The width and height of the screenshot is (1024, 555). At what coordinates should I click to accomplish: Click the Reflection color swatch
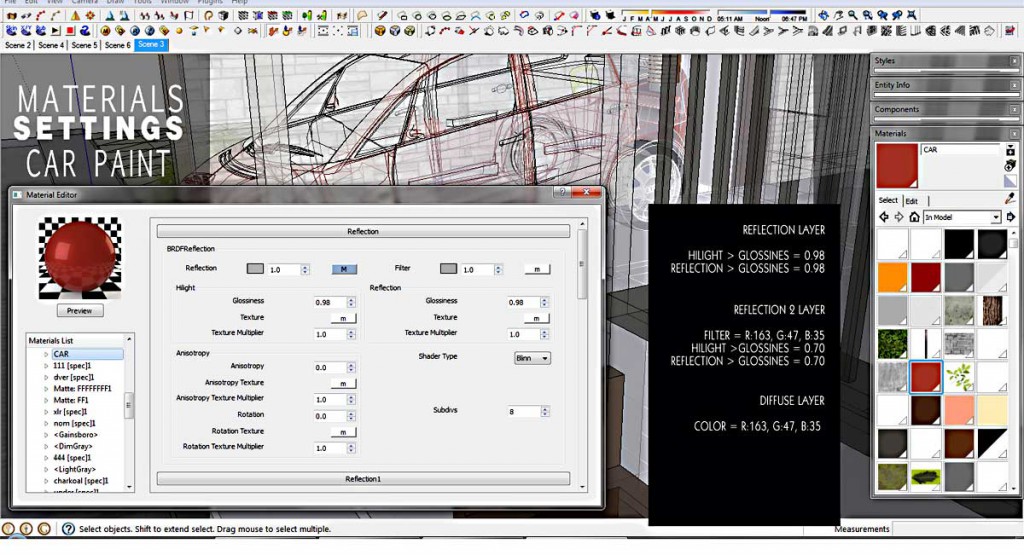(255, 269)
